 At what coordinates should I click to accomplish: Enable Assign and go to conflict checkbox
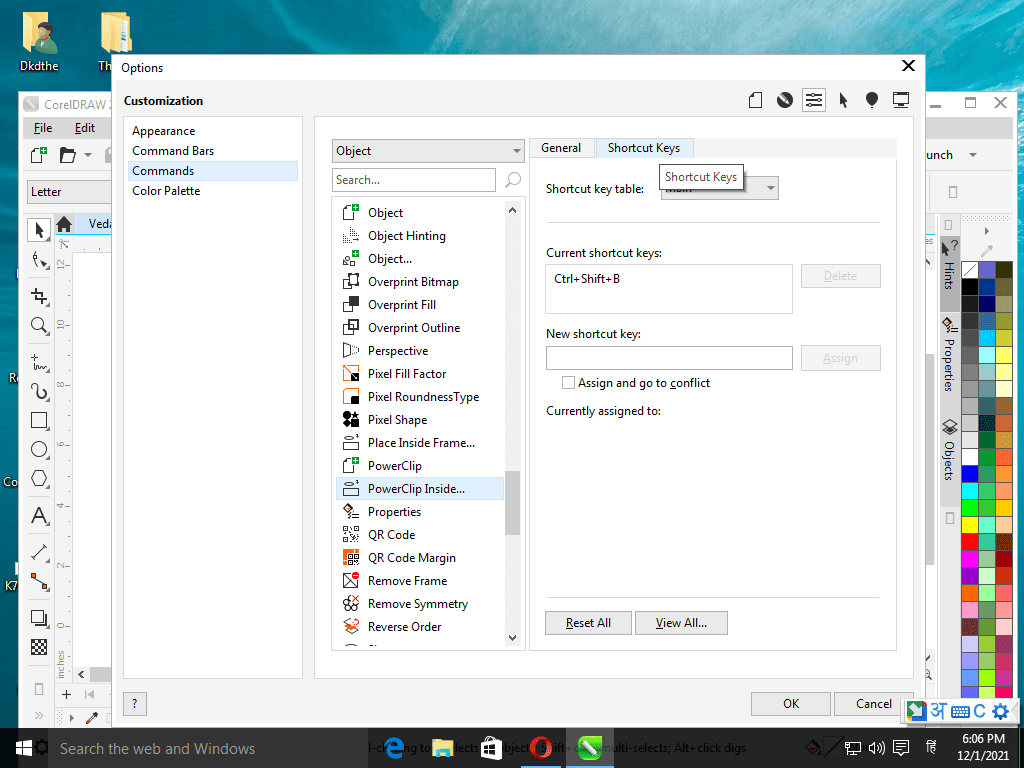tap(568, 383)
